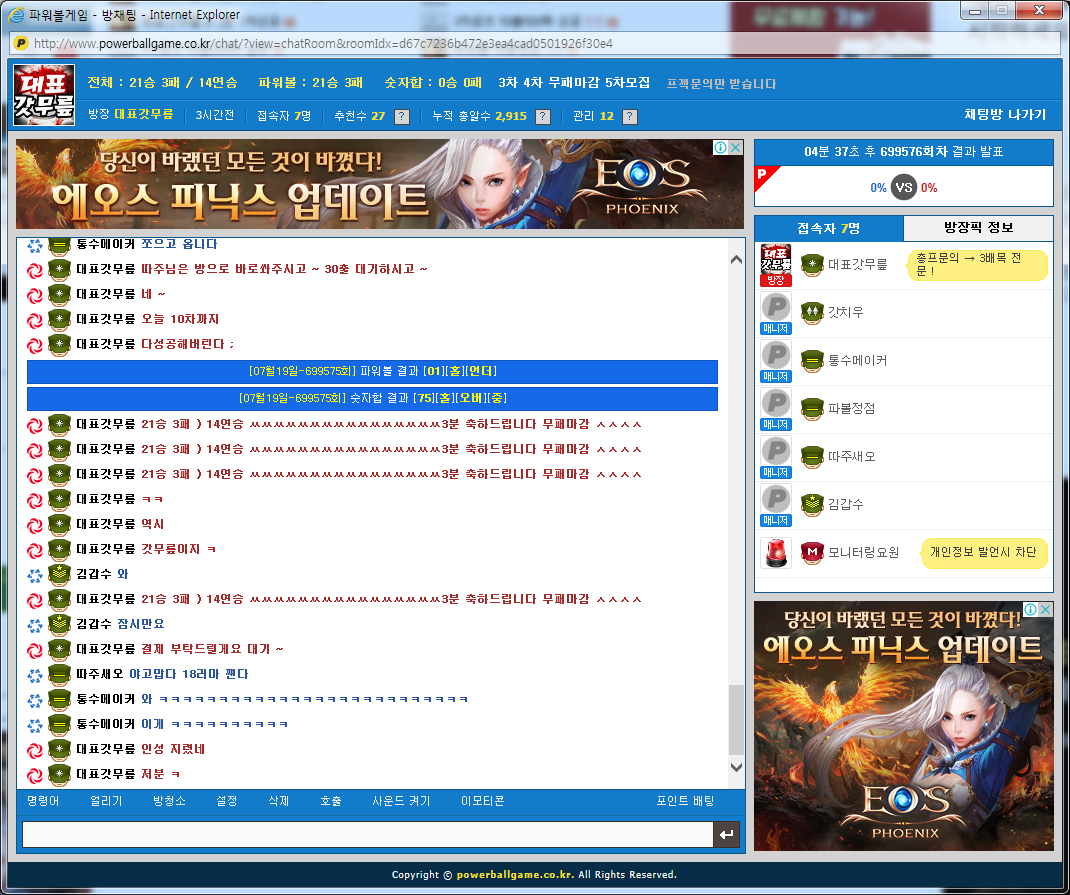The image size is (1070, 895).
Task: Open ad info icon on right-side ad
Action: [1030, 609]
